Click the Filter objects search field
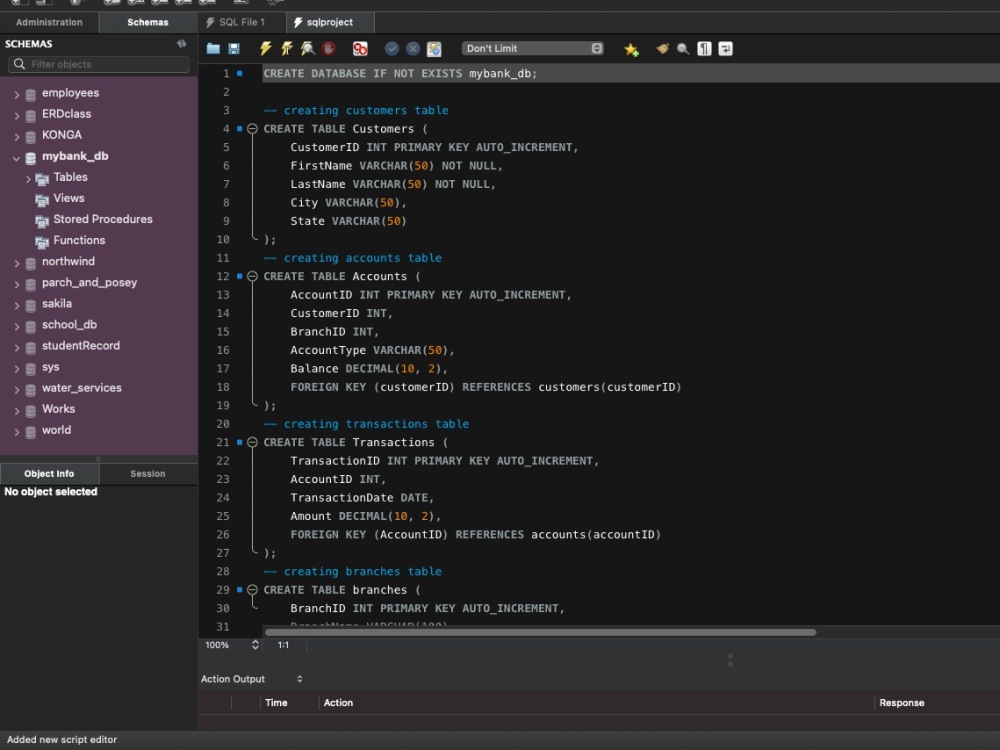This screenshot has width=1000, height=750. click(99, 64)
